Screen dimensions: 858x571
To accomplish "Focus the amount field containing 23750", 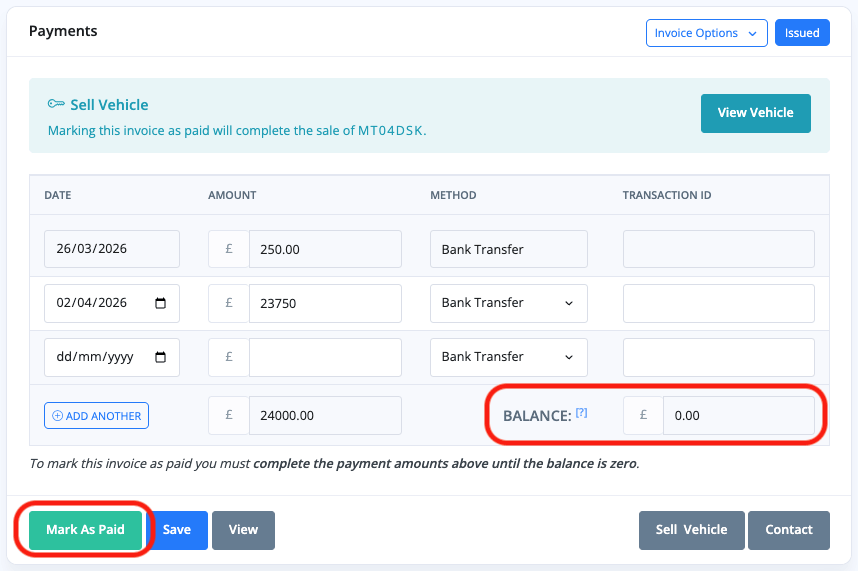I will (324, 303).
